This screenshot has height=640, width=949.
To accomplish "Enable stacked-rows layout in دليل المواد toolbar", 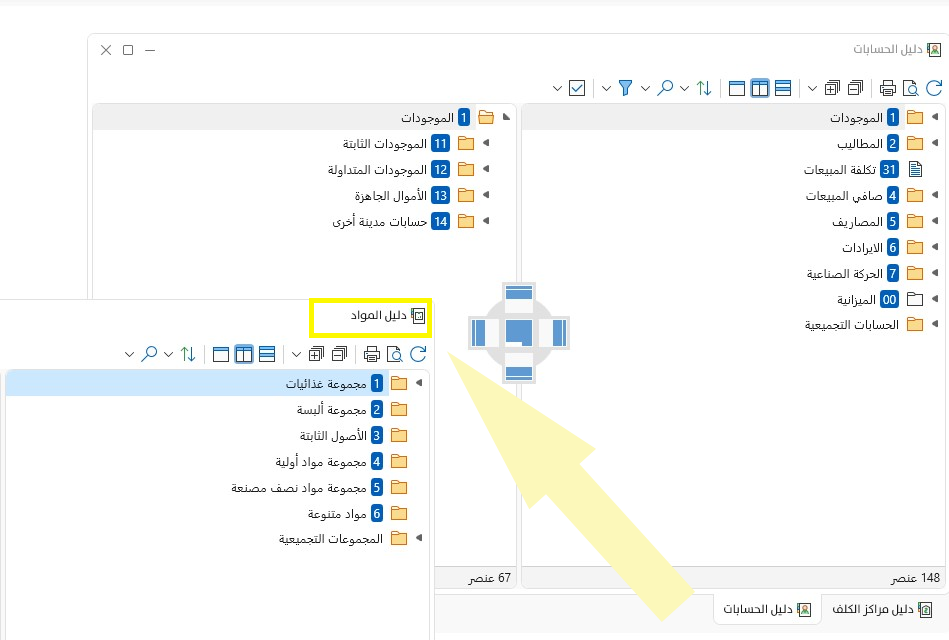I will pos(267,354).
